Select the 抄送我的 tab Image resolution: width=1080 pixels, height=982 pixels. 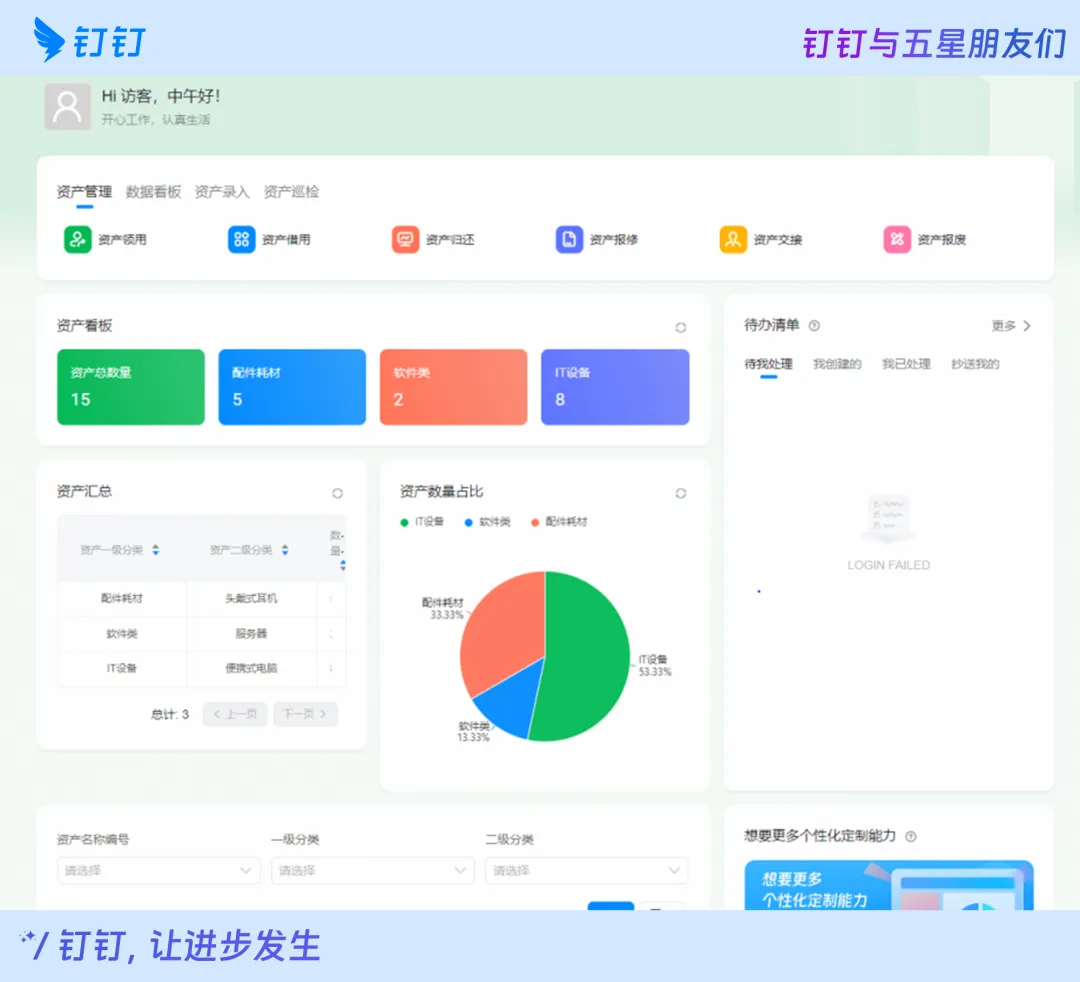[x=975, y=364]
